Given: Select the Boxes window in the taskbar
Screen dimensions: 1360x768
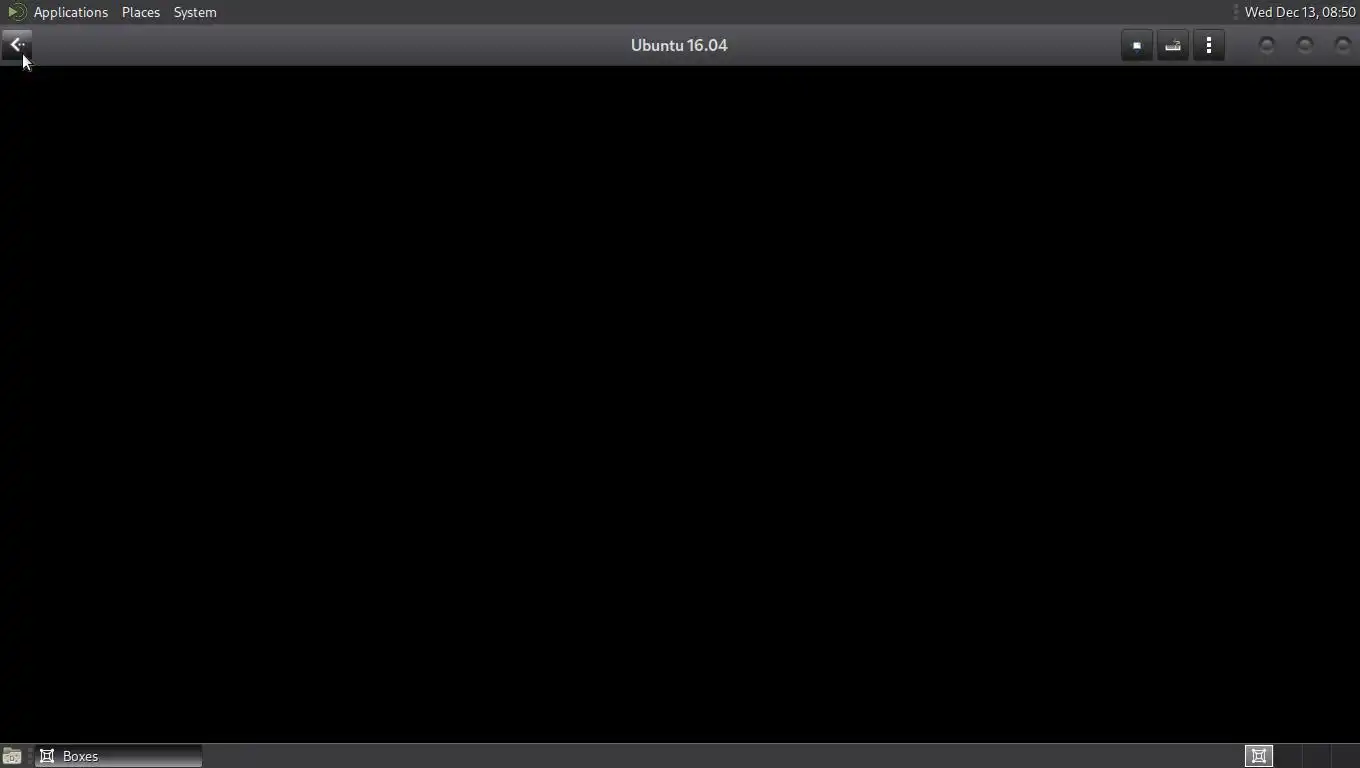Looking at the screenshot, I should [x=119, y=756].
